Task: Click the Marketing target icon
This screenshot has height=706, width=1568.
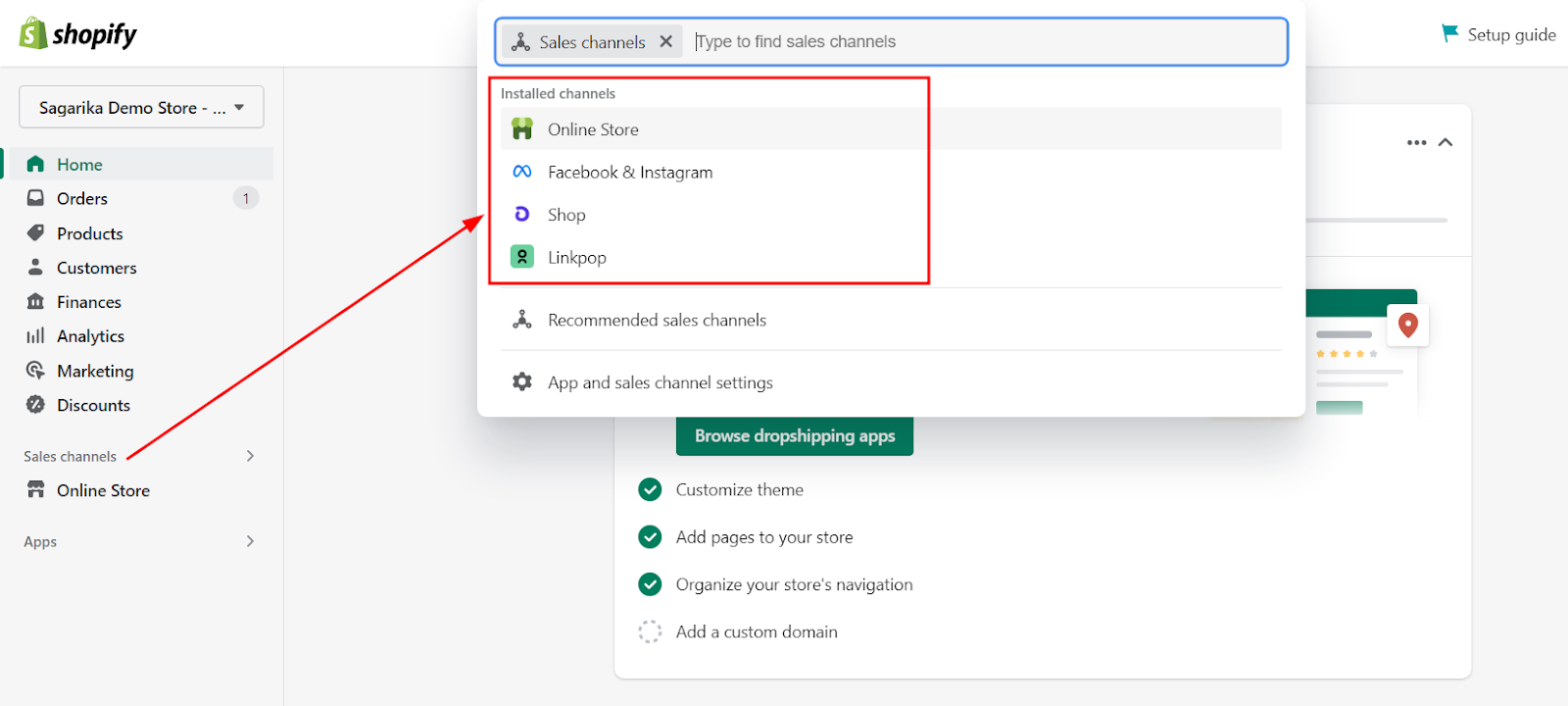Action: coord(35,370)
